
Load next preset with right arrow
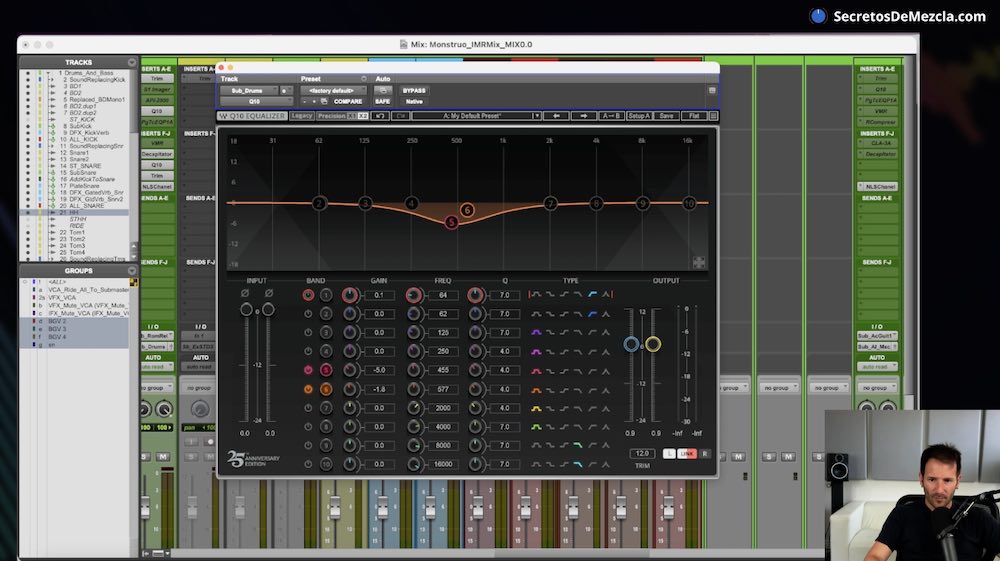click(x=584, y=116)
